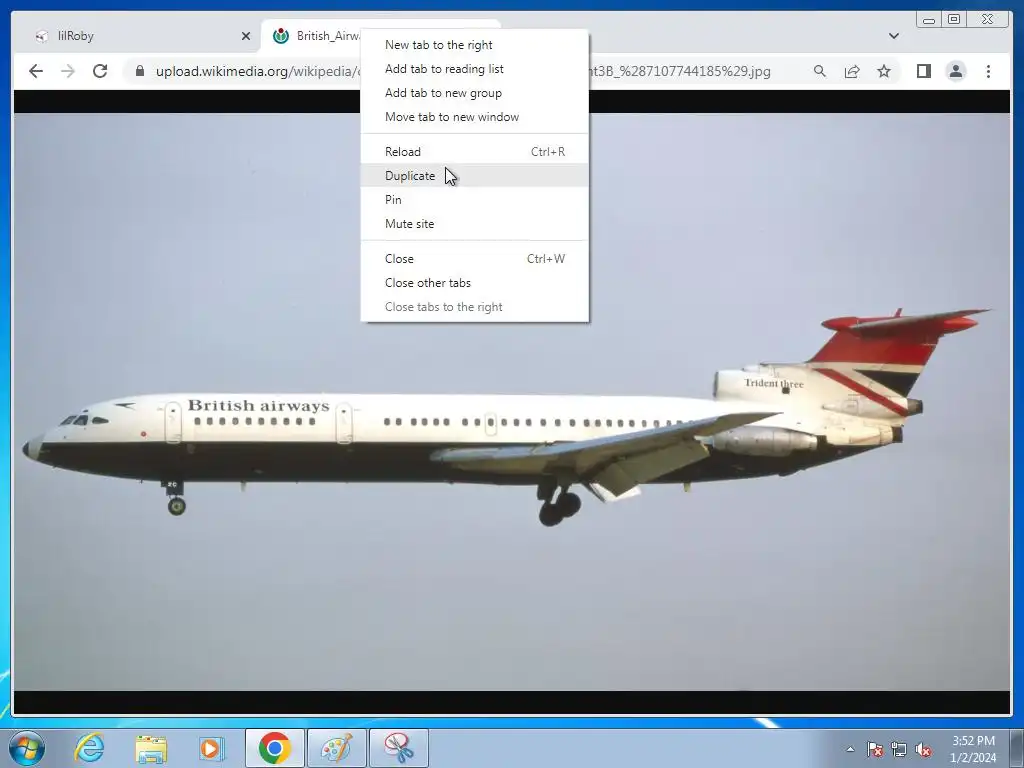Pin the tab via context menu
The width and height of the screenshot is (1024, 768).
click(475, 200)
